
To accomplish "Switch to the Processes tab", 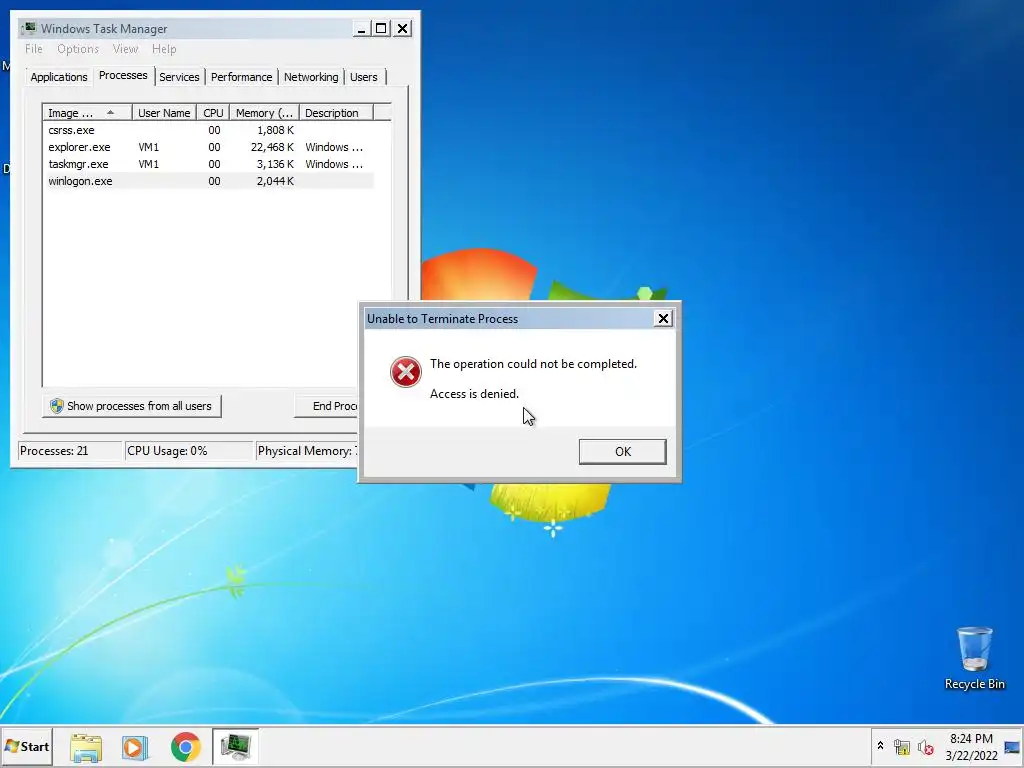I will click(123, 75).
